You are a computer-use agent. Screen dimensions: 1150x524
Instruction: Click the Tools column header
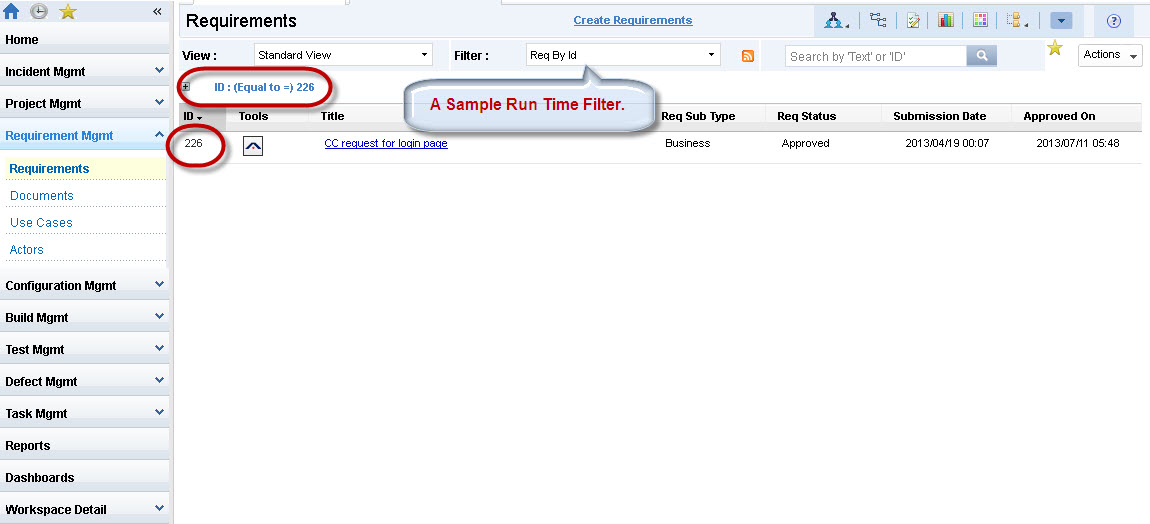click(254, 116)
